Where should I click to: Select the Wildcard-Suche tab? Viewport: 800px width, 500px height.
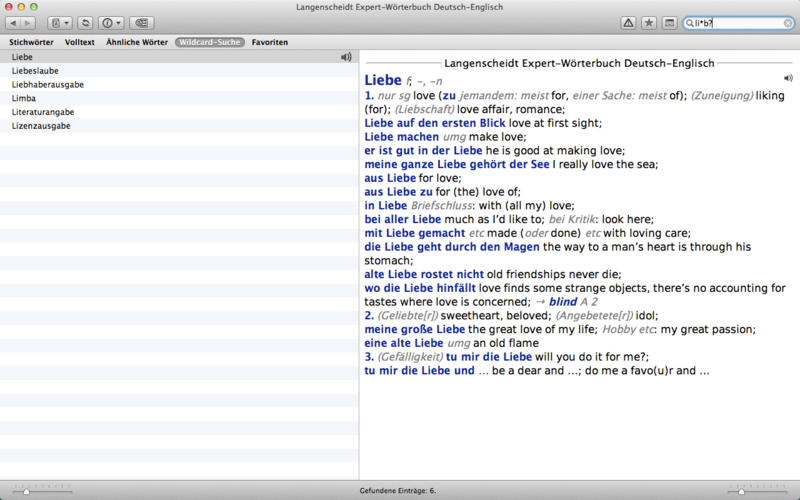coord(210,42)
